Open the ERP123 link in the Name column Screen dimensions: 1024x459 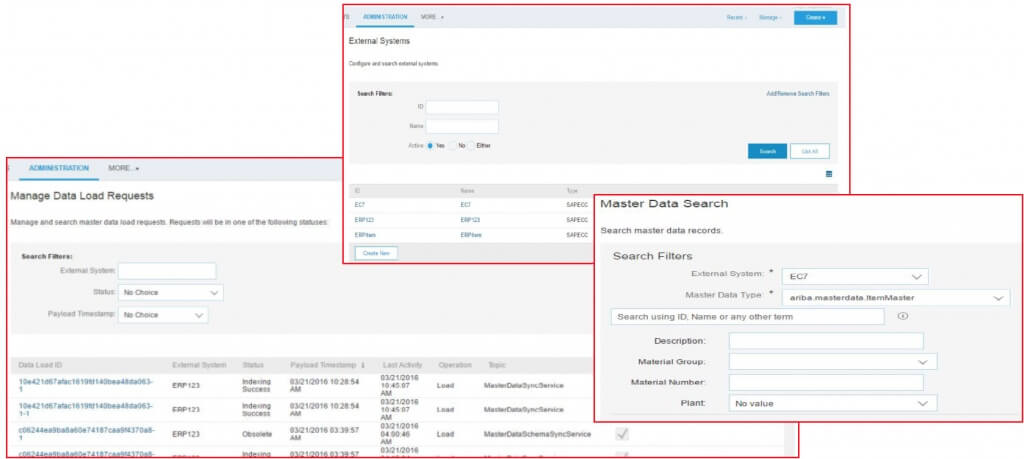coord(470,220)
